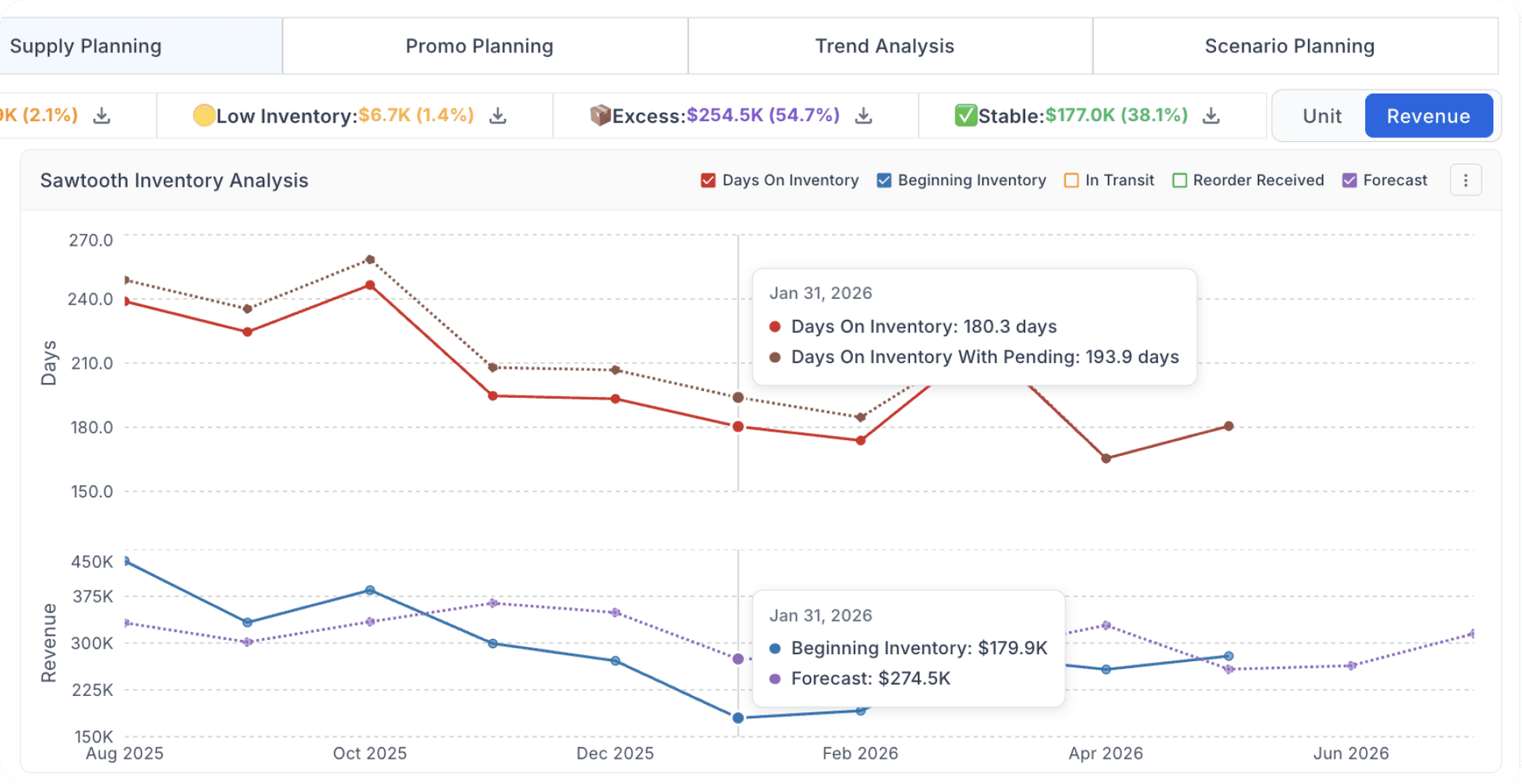Open the Trend Analysis tab
The height and width of the screenshot is (784, 1522).
[884, 45]
